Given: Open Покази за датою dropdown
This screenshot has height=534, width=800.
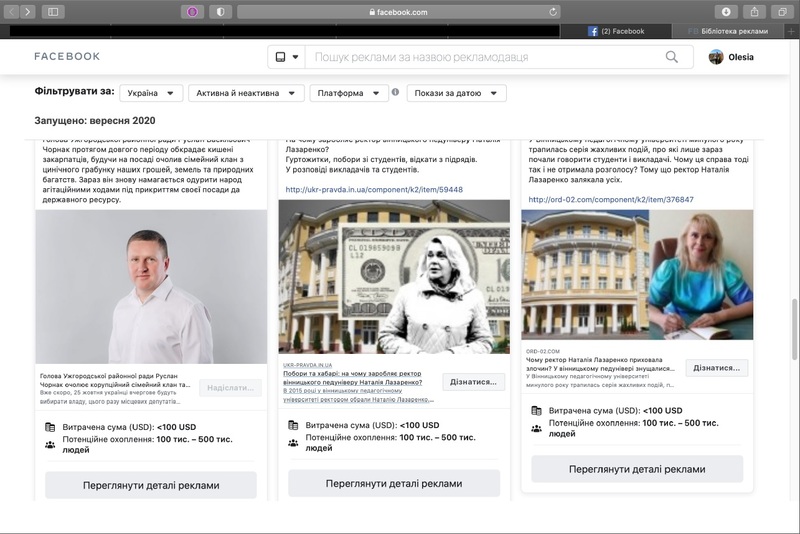Looking at the screenshot, I should pyautogui.click(x=456, y=93).
